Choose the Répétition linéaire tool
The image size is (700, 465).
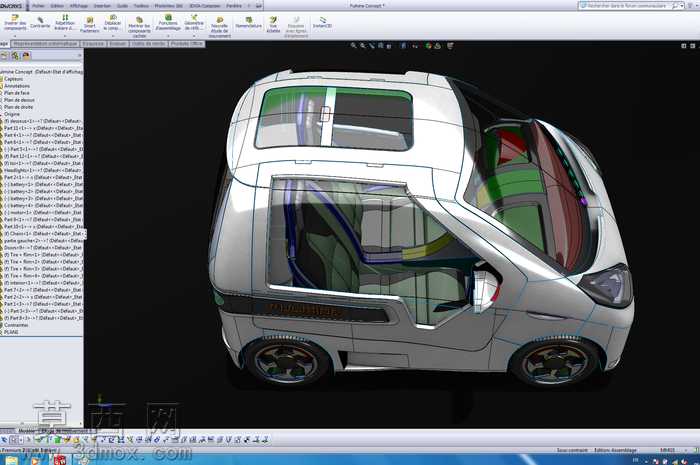pos(65,22)
